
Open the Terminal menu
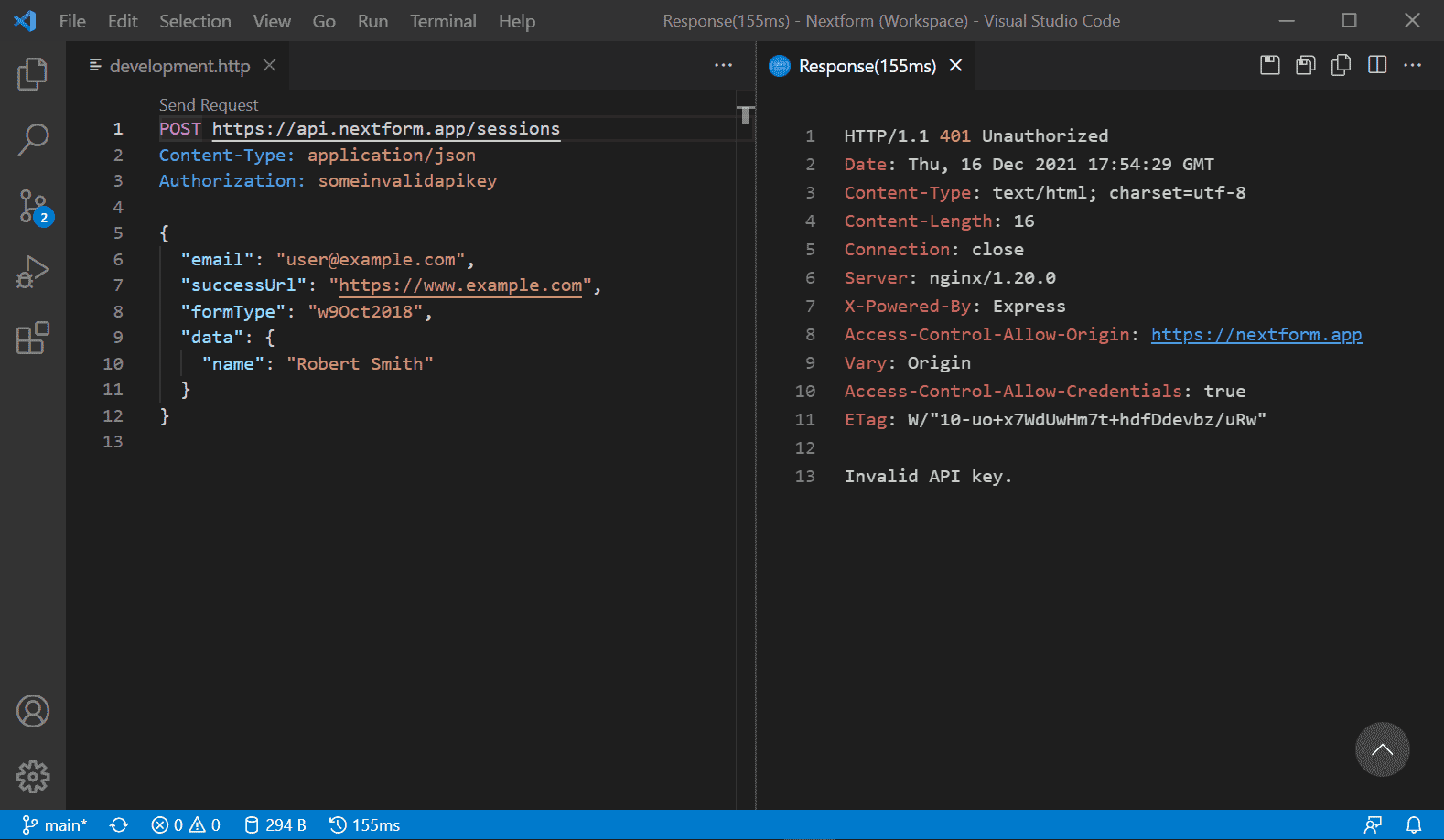click(x=443, y=21)
